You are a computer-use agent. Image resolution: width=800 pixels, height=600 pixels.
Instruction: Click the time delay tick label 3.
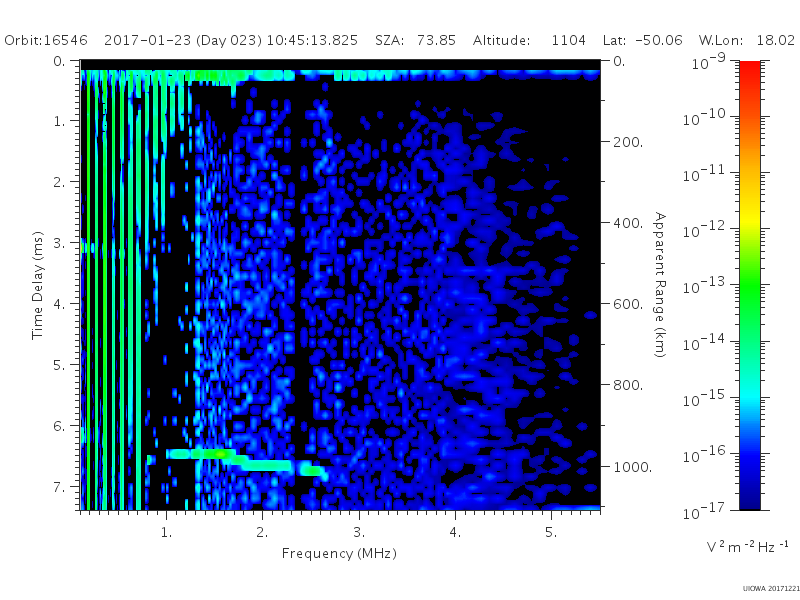(x=60, y=243)
